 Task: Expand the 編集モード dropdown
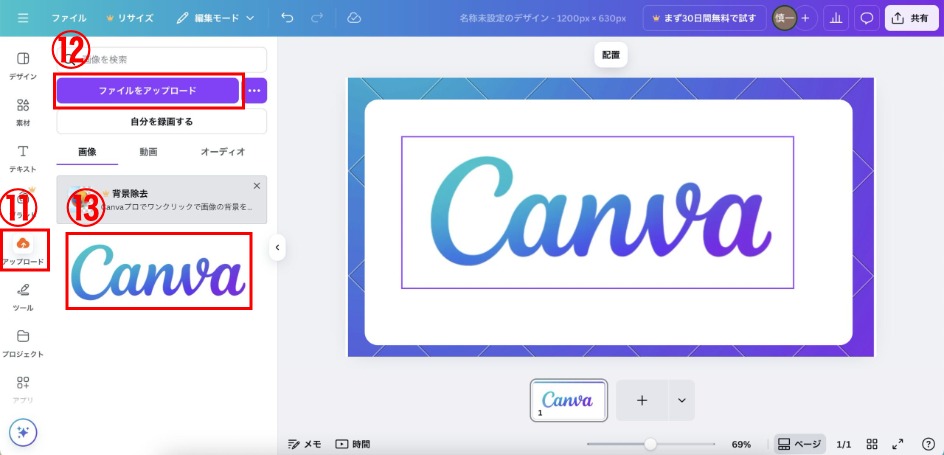click(215, 18)
